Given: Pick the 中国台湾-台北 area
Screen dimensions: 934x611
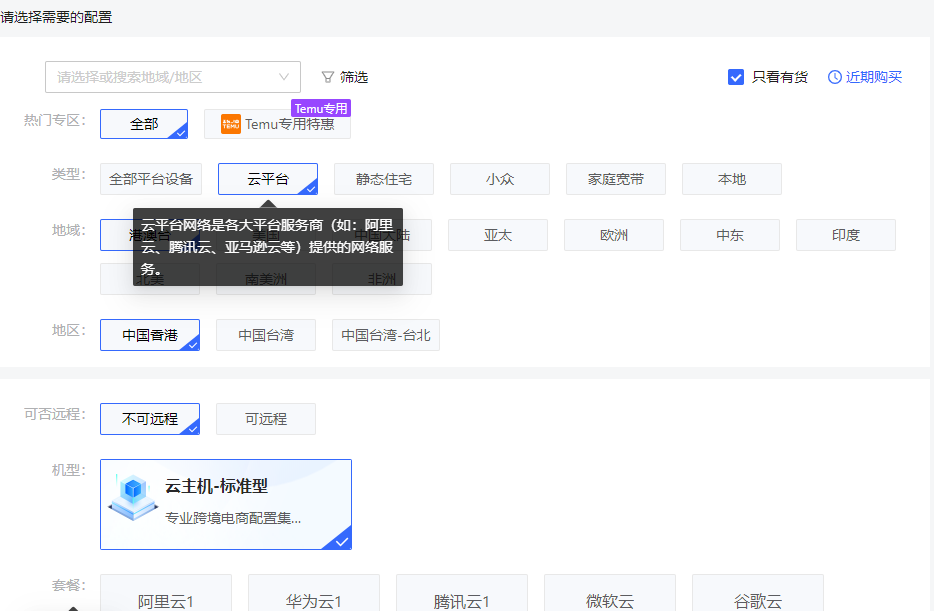Looking at the screenshot, I should pyautogui.click(x=386, y=335).
